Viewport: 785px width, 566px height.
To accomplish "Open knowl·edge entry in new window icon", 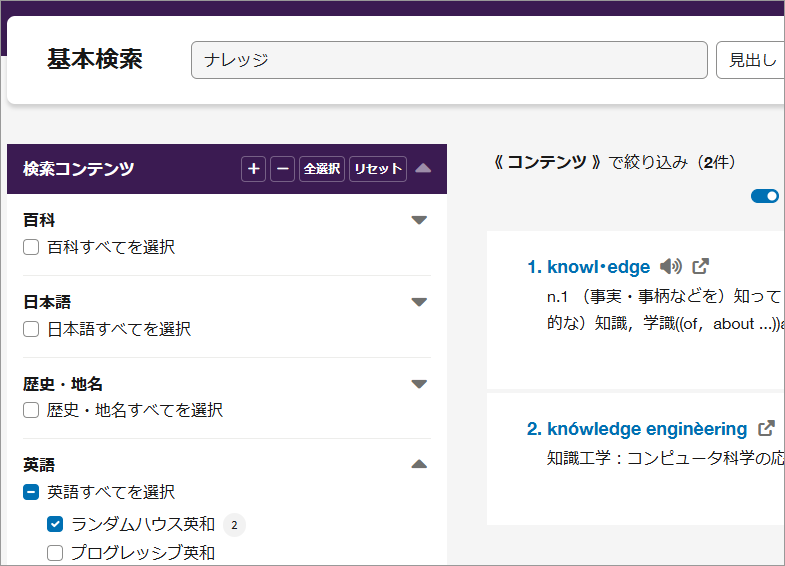I will pyautogui.click(x=700, y=266).
